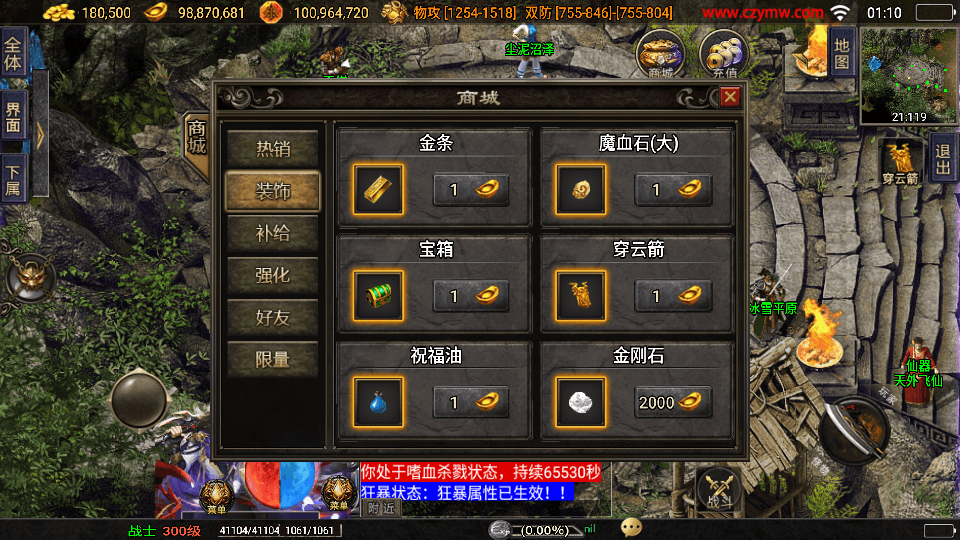Tap the 战斗 crossed swords icon
Screen dimensions: 960x540
click(719, 491)
